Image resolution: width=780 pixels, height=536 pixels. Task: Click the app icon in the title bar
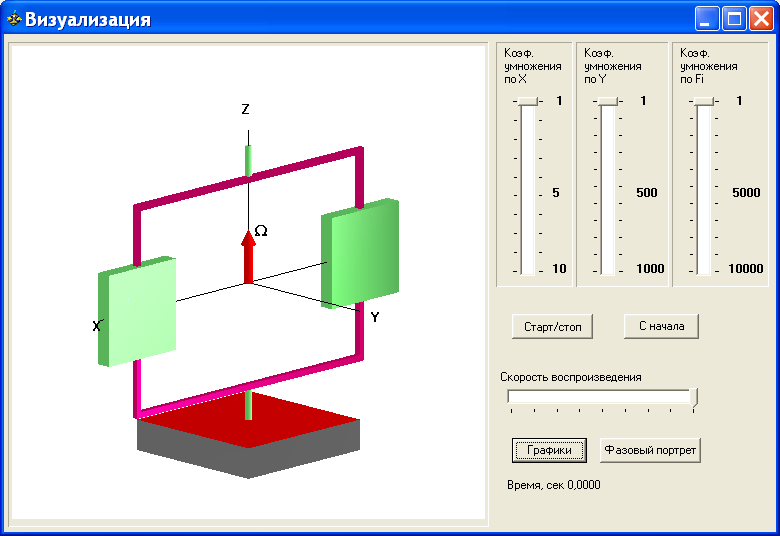click(x=14, y=19)
